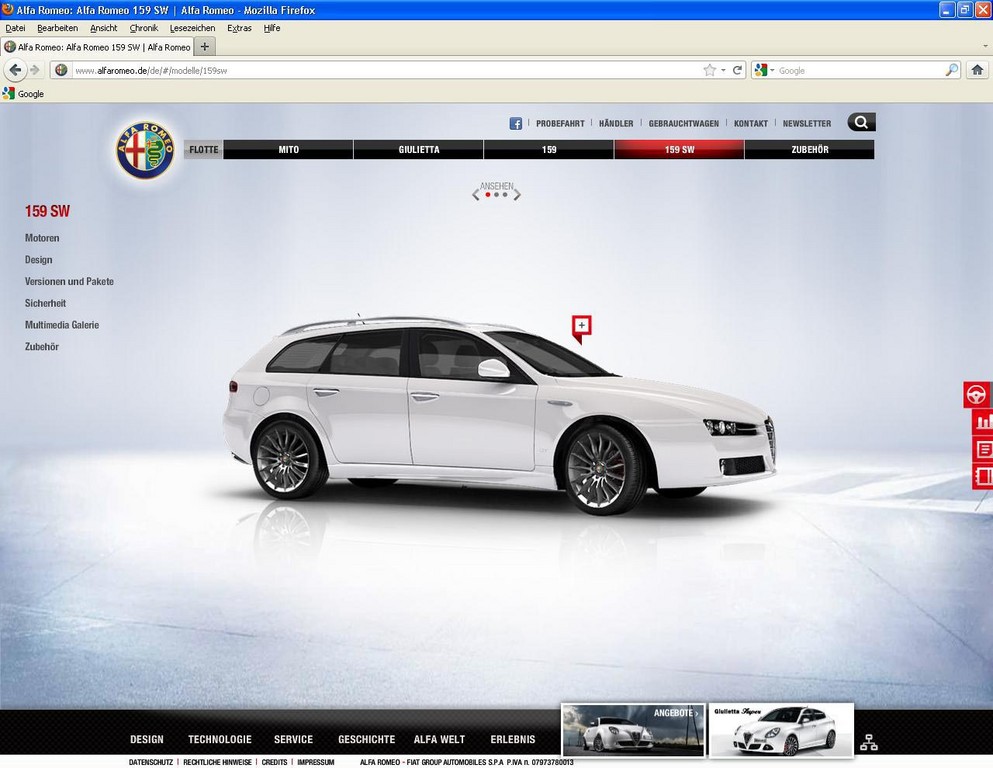Viewport: 993px width, 768px height.
Task: Open the search engine selector dropdown
Action: 764,70
